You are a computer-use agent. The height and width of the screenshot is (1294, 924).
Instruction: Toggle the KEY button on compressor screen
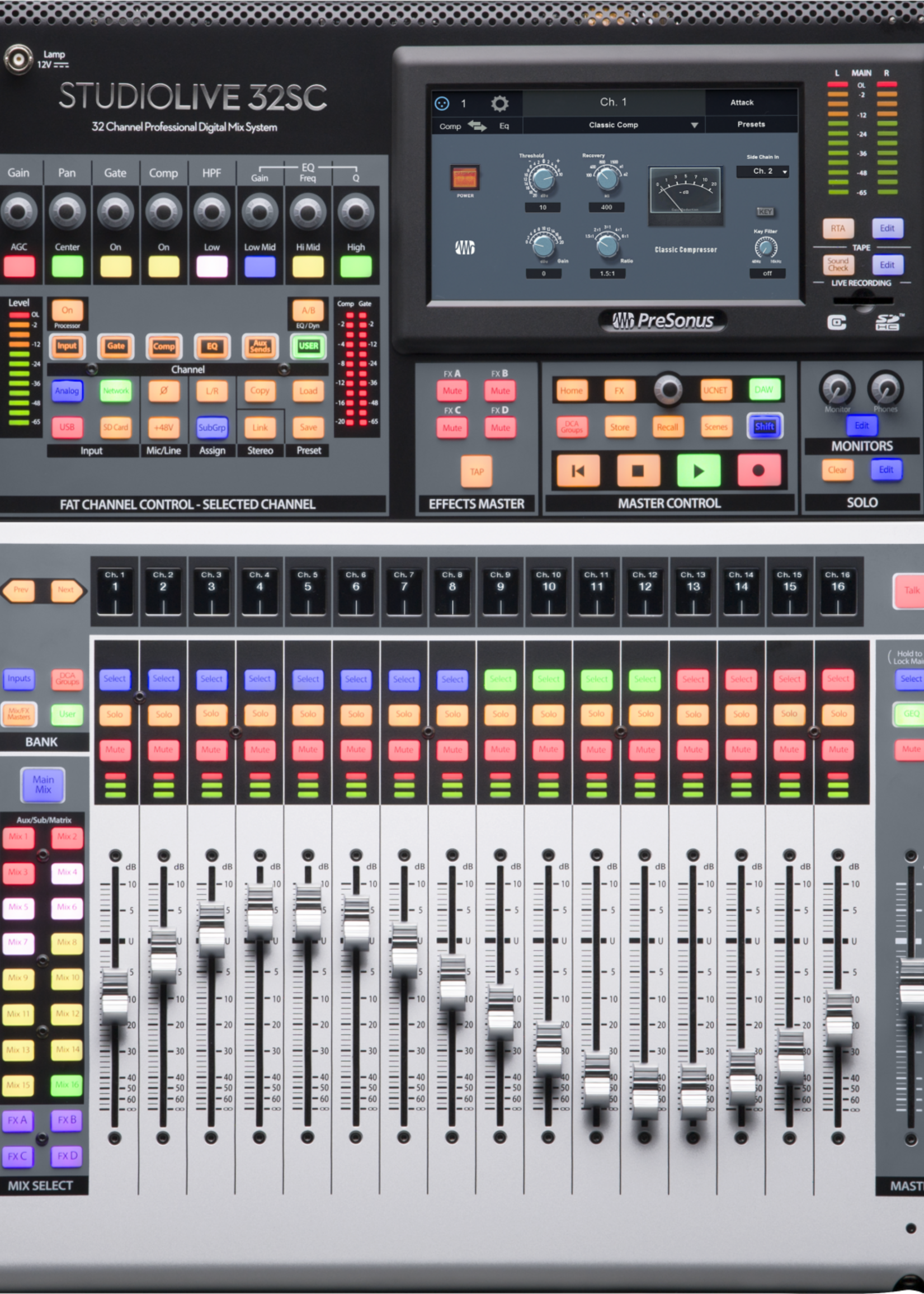(x=765, y=211)
